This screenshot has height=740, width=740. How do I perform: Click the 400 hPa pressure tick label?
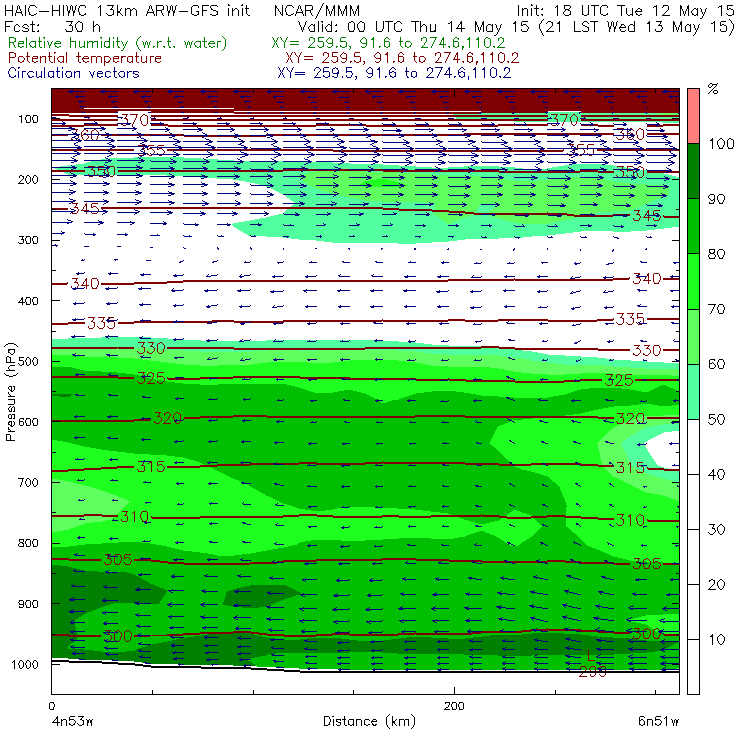28,301
